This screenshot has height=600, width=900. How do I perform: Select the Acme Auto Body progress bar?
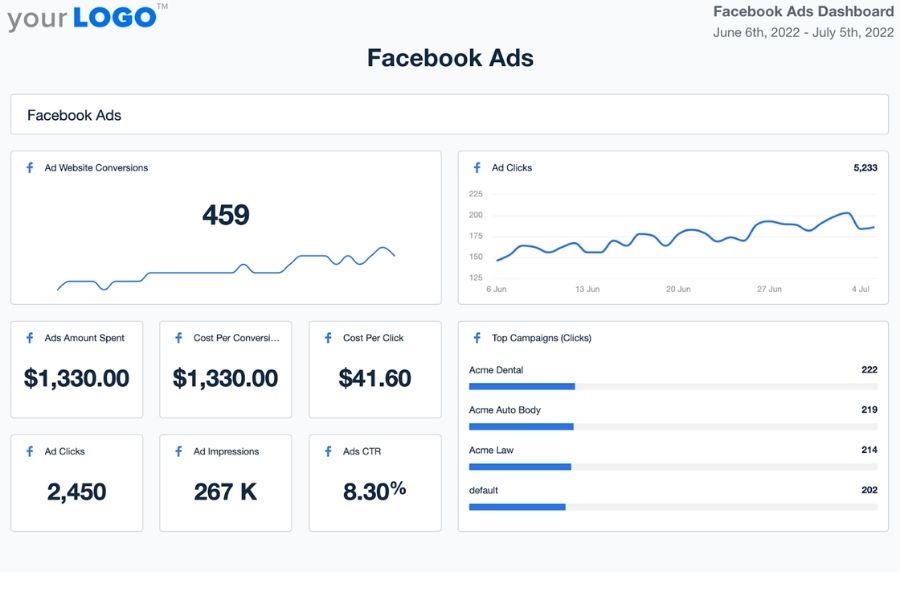pyautogui.click(x=673, y=427)
